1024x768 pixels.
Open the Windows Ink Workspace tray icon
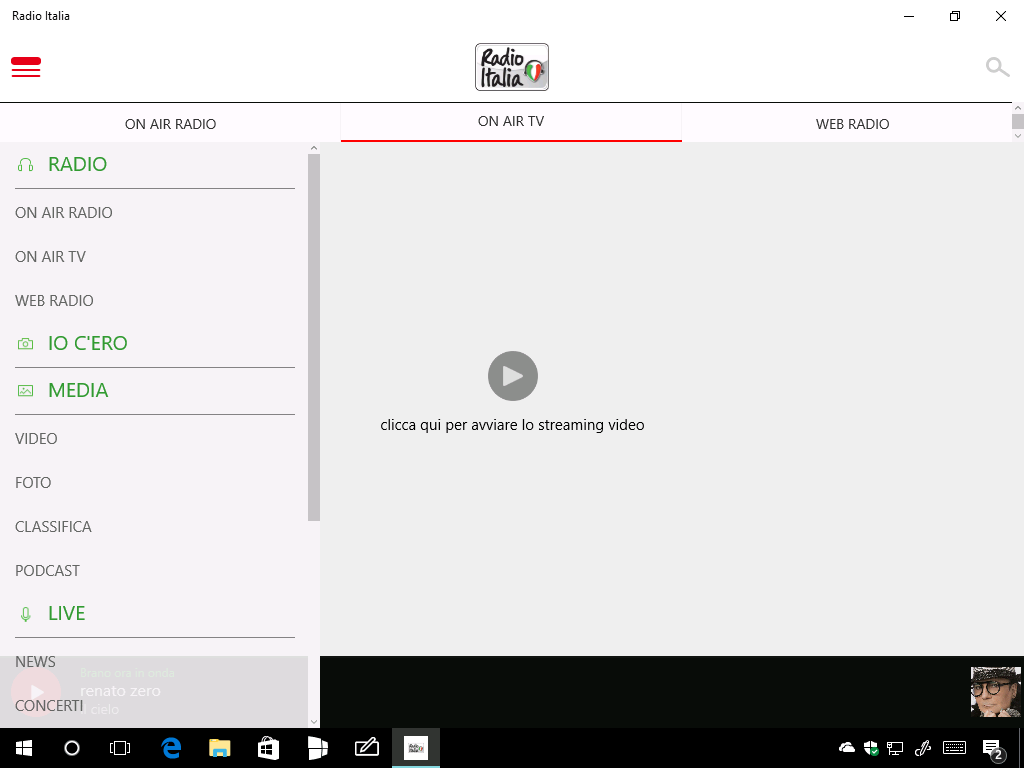(923, 748)
